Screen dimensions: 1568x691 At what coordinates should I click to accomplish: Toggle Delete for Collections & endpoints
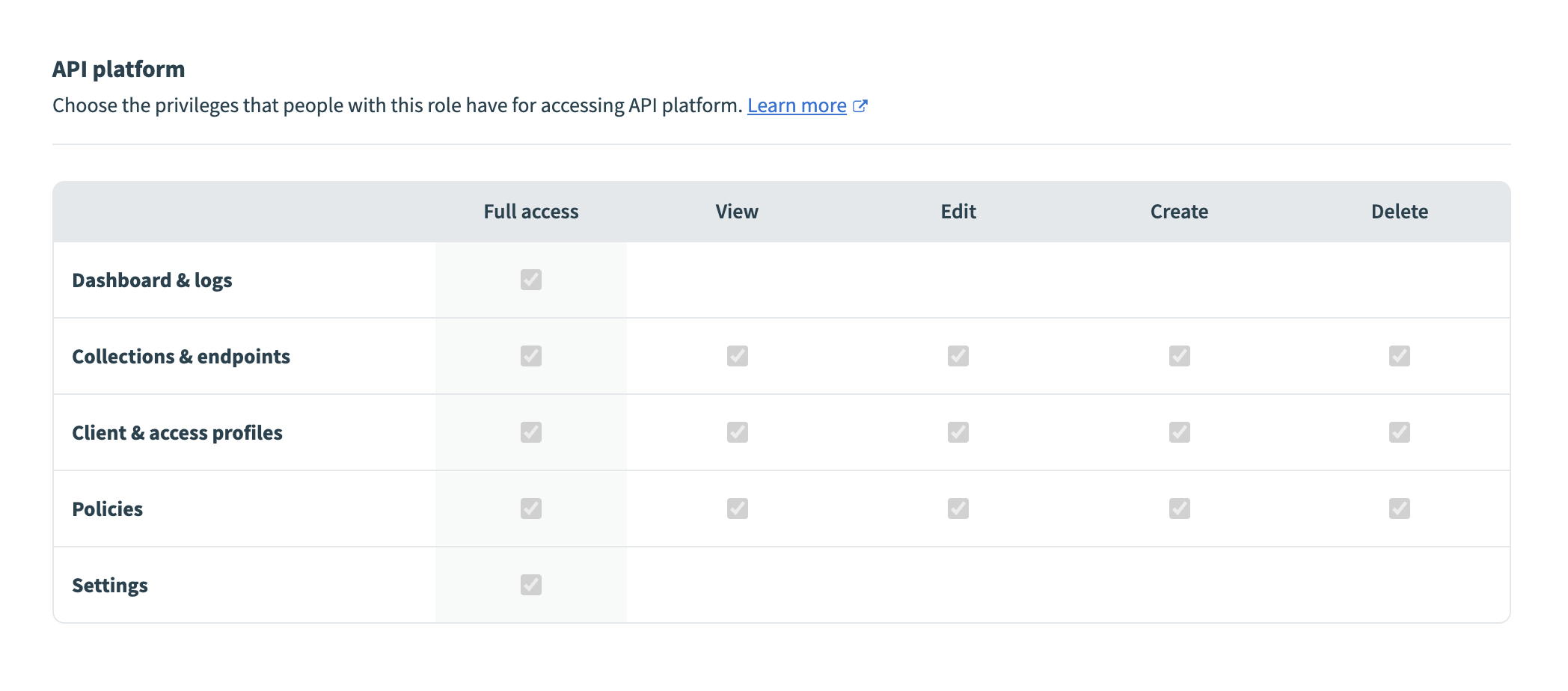[1399, 356]
